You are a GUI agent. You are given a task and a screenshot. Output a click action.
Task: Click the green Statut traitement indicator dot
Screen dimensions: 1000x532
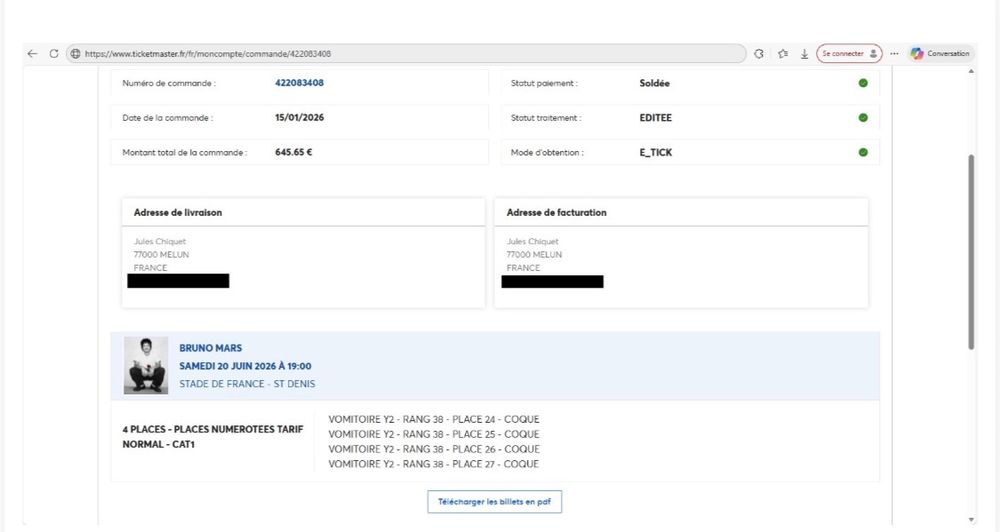tap(863, 118)
